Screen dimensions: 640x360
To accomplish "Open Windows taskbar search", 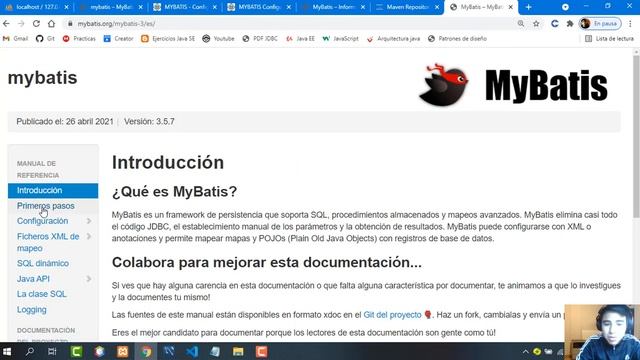I will tap(30, 351).
